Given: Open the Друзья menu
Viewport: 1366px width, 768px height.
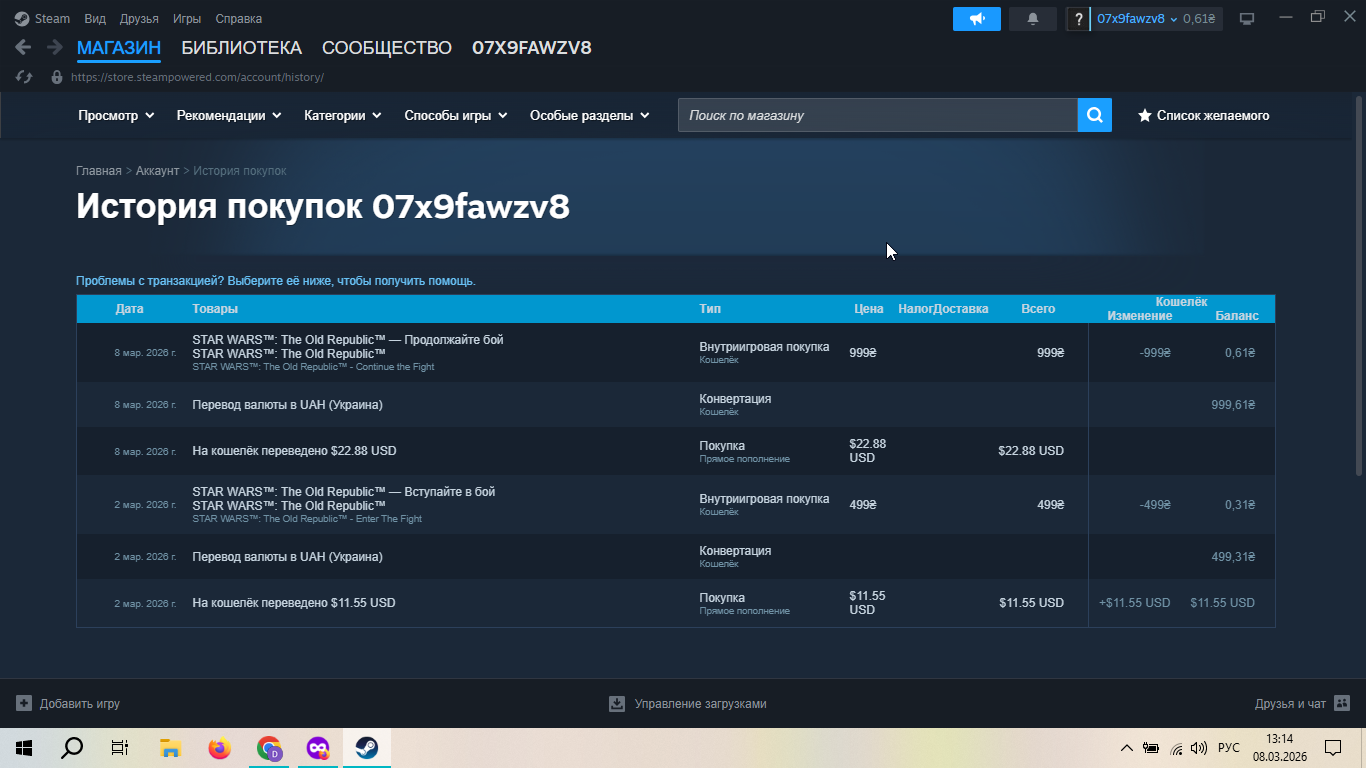Looking at the screenshot, I should pos(139,19).
